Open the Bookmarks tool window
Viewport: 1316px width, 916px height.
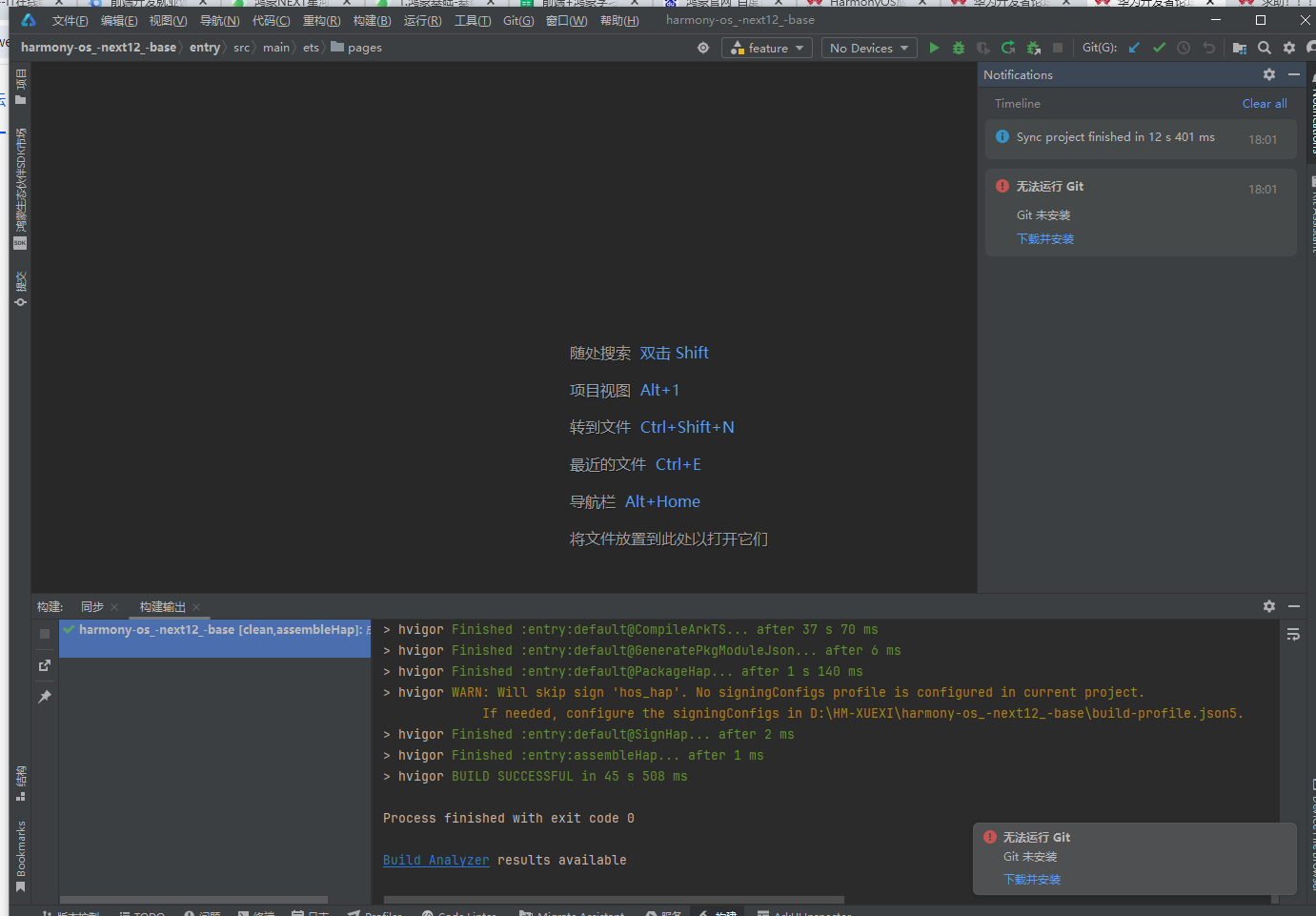[20, 856]
